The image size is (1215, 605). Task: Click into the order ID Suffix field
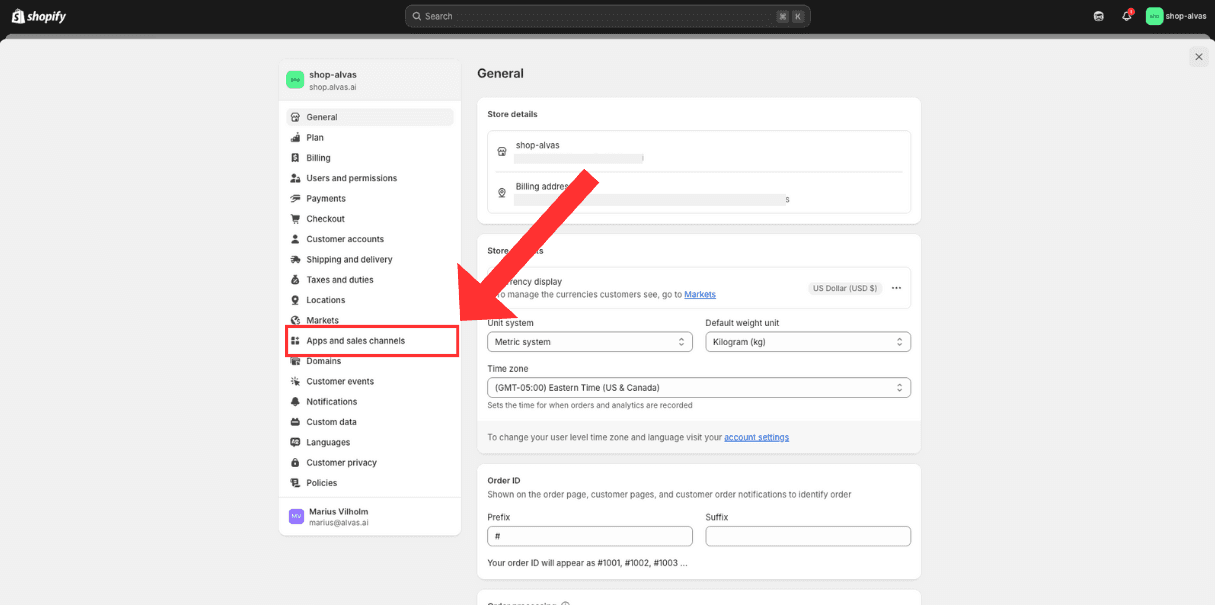[x=808, y=536]
